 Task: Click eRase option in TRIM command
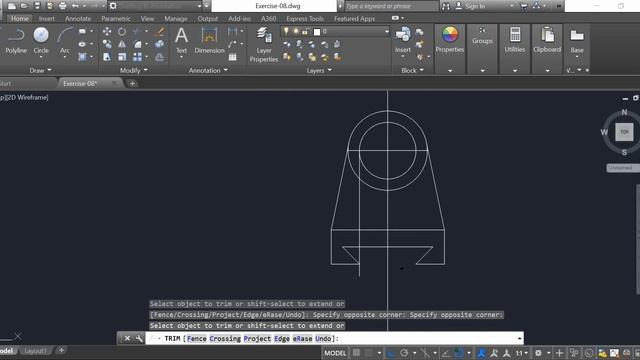coord(302,338)
